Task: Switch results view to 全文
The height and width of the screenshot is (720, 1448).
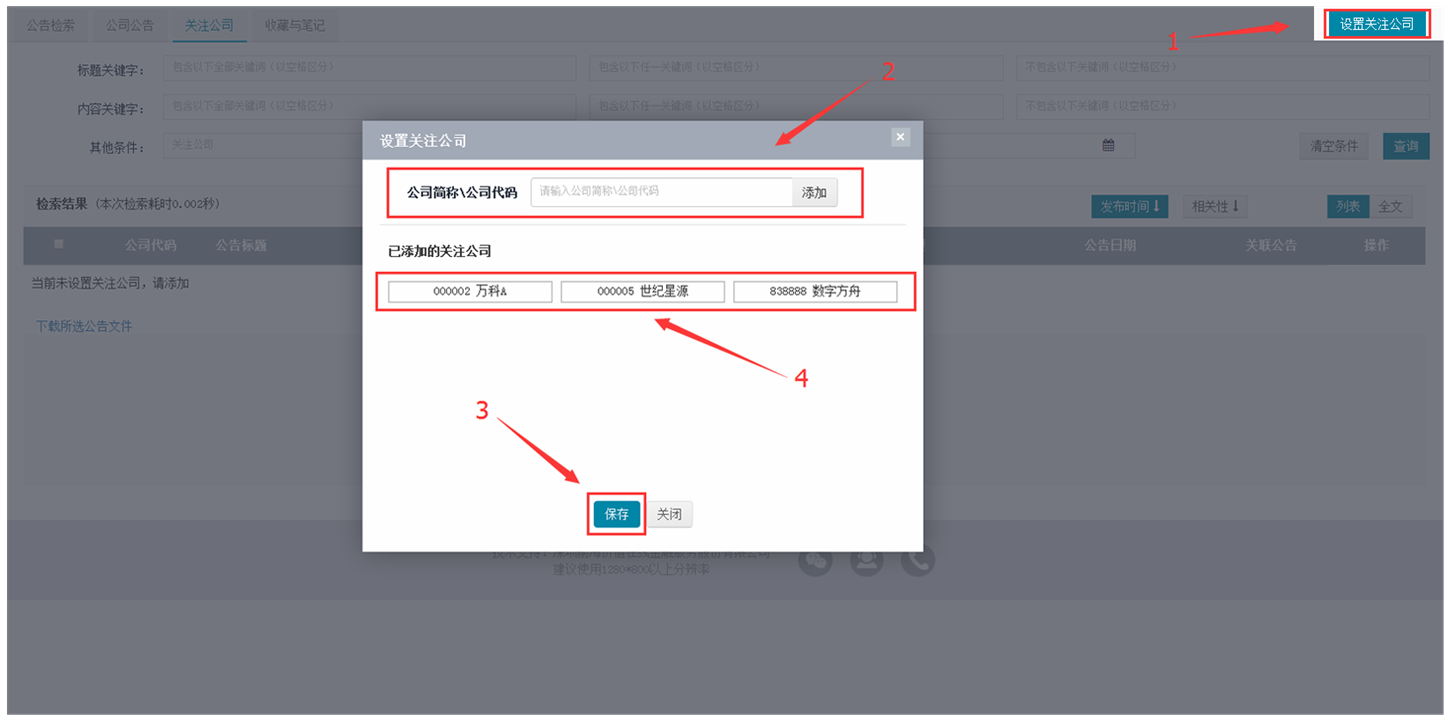Action: (1390, 206)
